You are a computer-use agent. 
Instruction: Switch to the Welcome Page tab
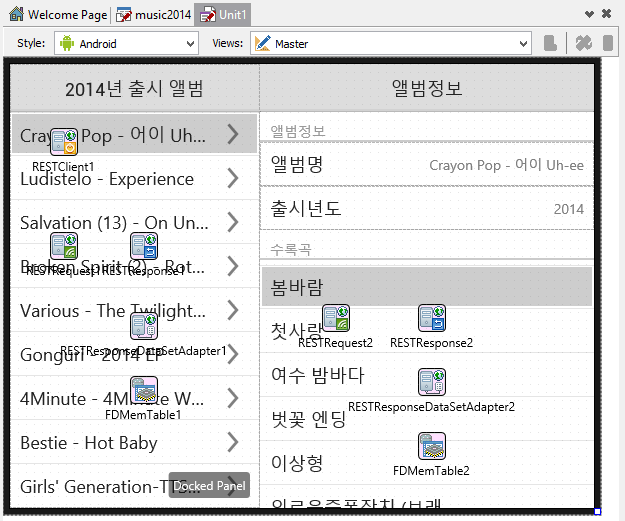pos(59,14)
